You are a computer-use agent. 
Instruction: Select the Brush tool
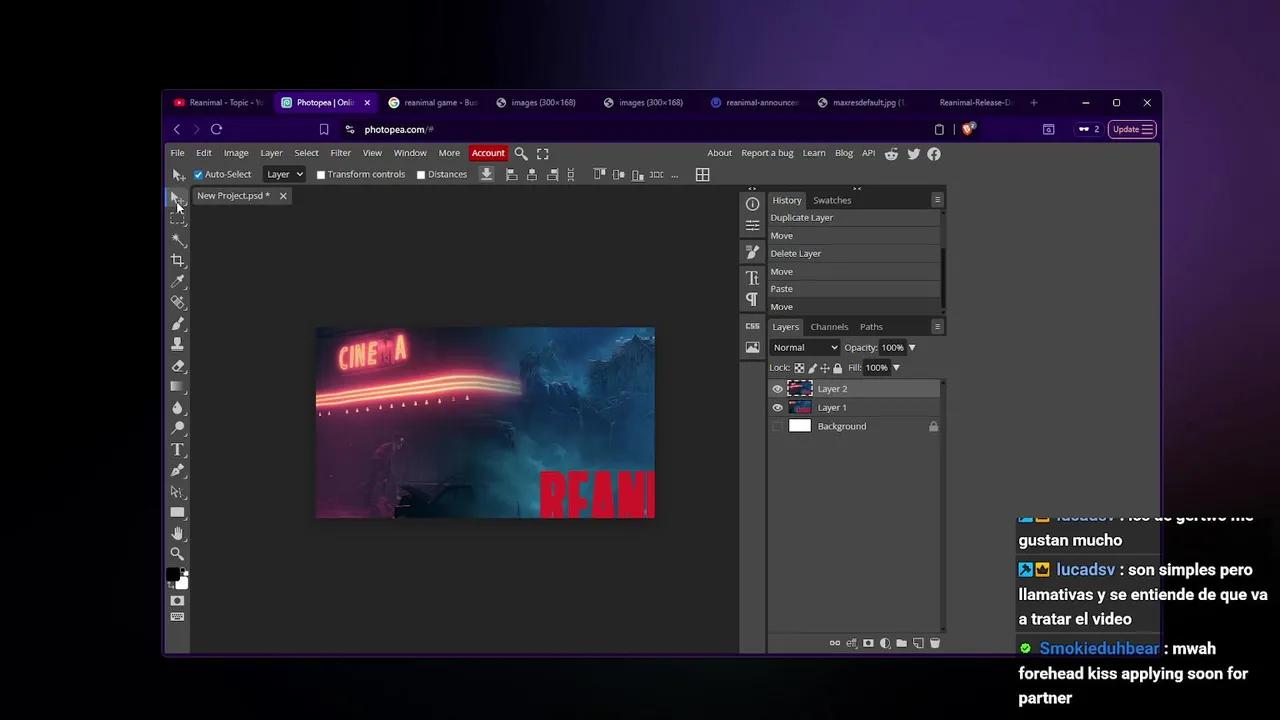click(x=177, y=323)
